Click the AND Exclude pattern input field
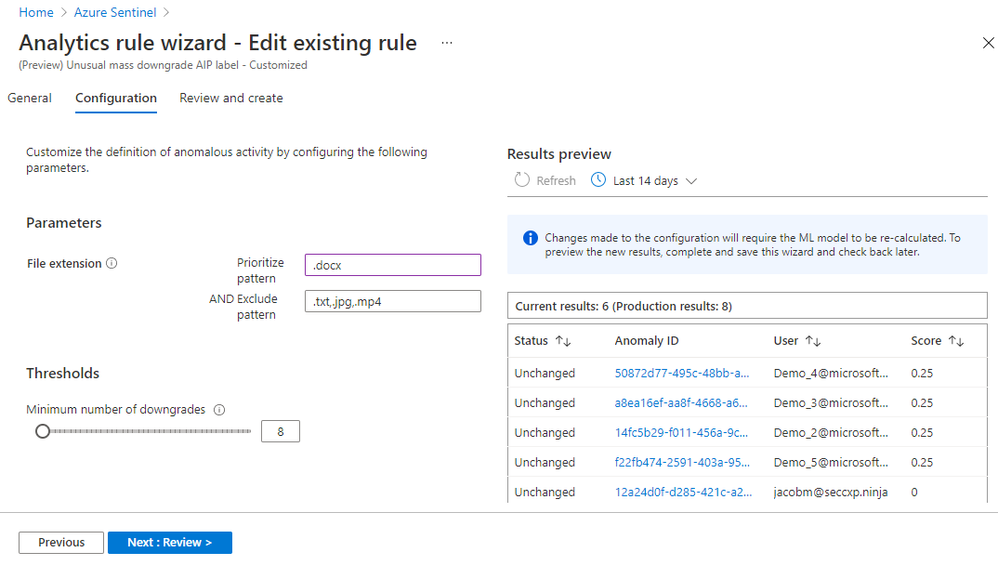The image size is (998, 566). [x=392, y=301]
